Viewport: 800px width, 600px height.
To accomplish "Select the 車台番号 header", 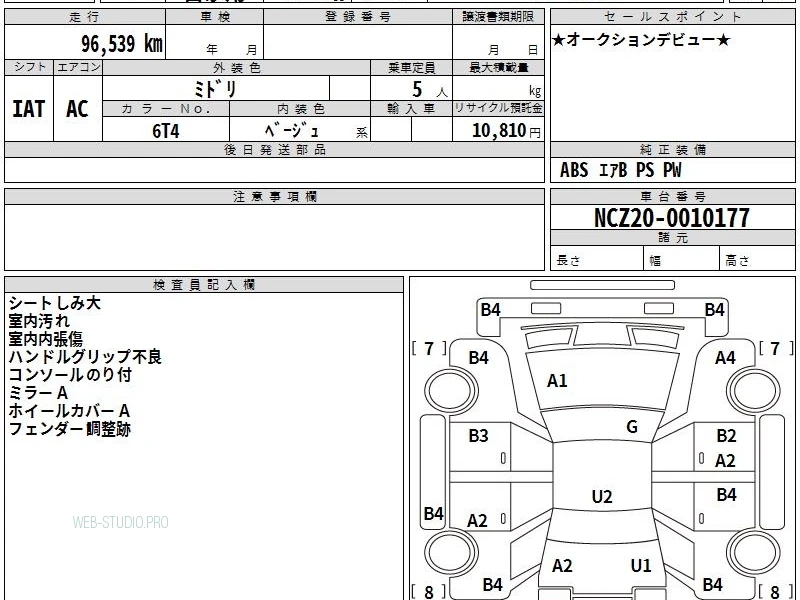I will tap(672, 196).
